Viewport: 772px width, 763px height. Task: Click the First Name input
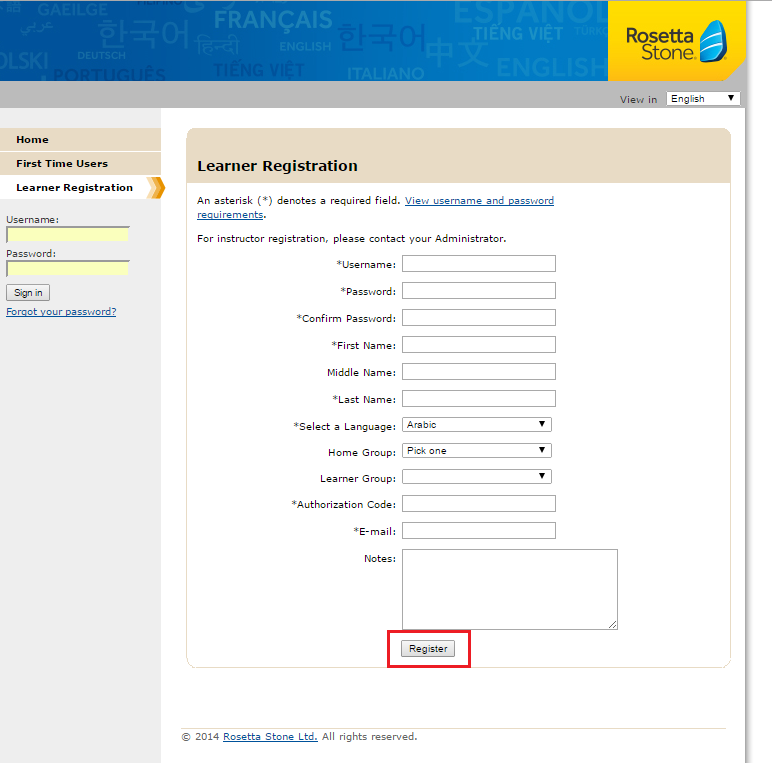tap(478, 345)
